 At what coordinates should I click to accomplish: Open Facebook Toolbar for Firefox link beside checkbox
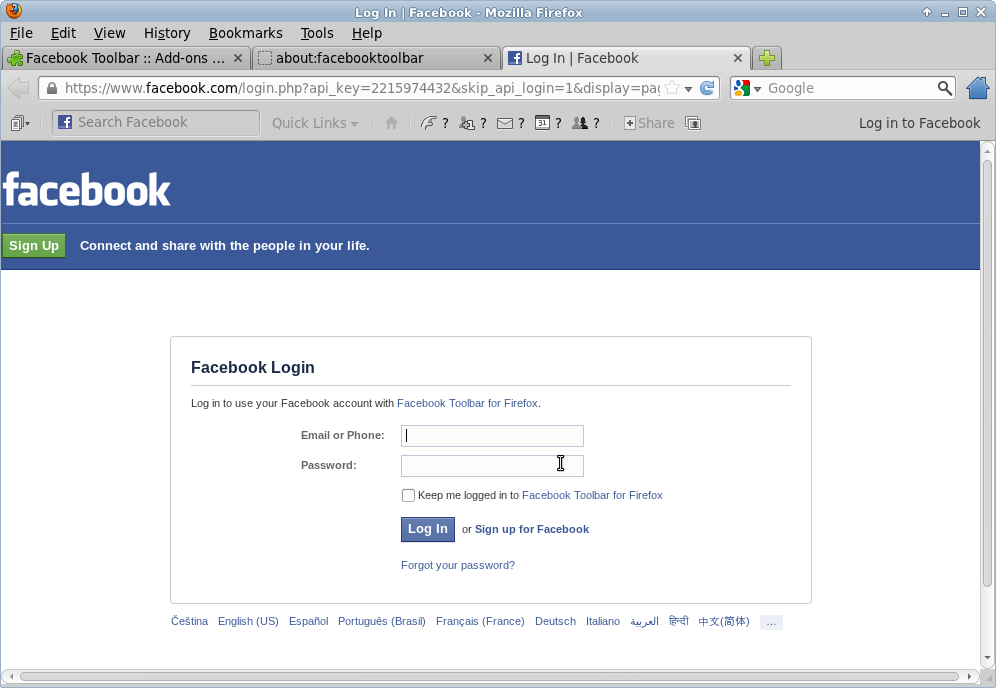(592, 495)
